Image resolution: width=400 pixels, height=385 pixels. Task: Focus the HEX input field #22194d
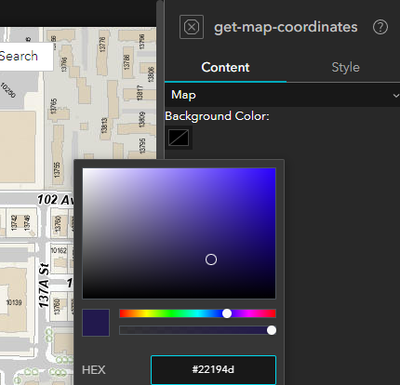coord(213,370)
